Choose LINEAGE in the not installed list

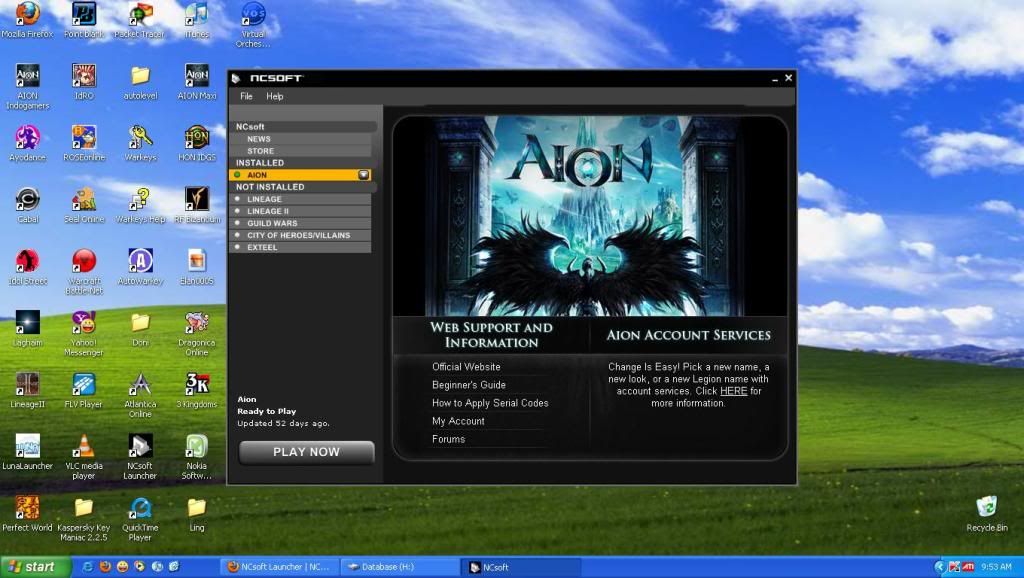tap(300, 199)
